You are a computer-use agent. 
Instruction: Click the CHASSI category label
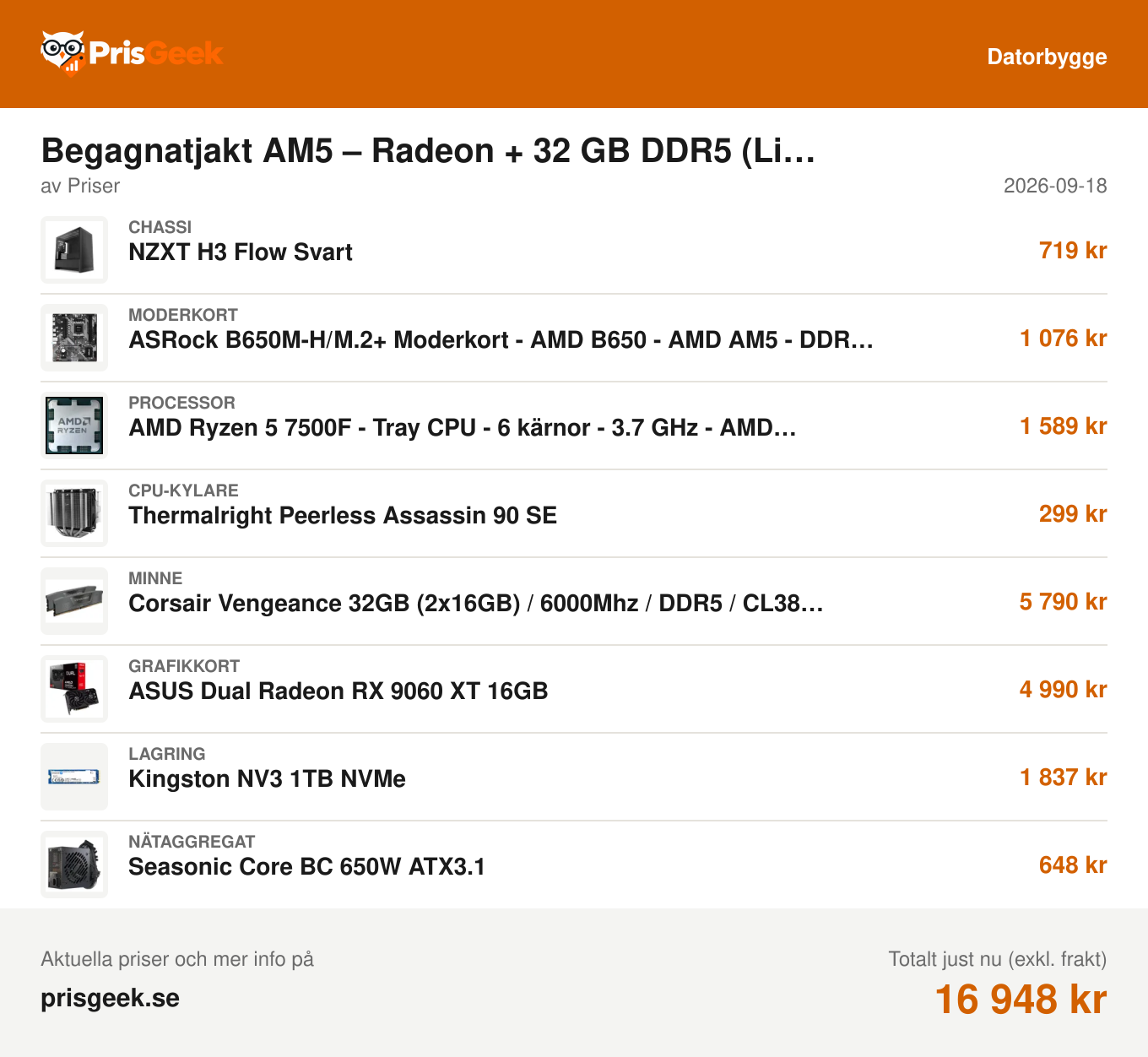pos(160,227)
